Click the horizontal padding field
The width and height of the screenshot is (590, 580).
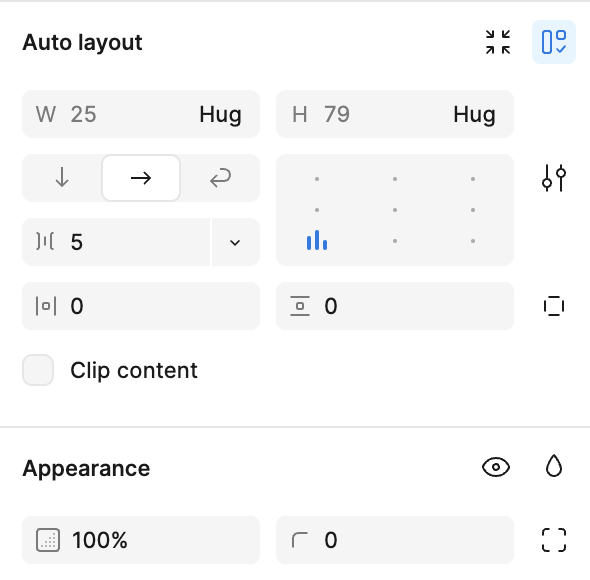pyautogui.click(x=141, y=306)
